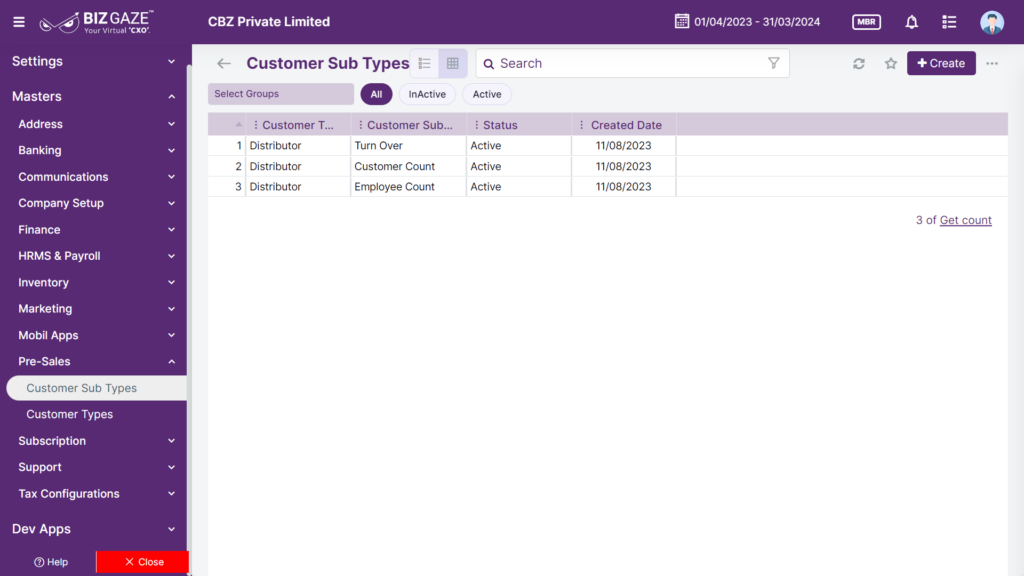The height and width of the screenshot is (576, 1024).
Task: Click Active status in row 2
Action: 486,167
